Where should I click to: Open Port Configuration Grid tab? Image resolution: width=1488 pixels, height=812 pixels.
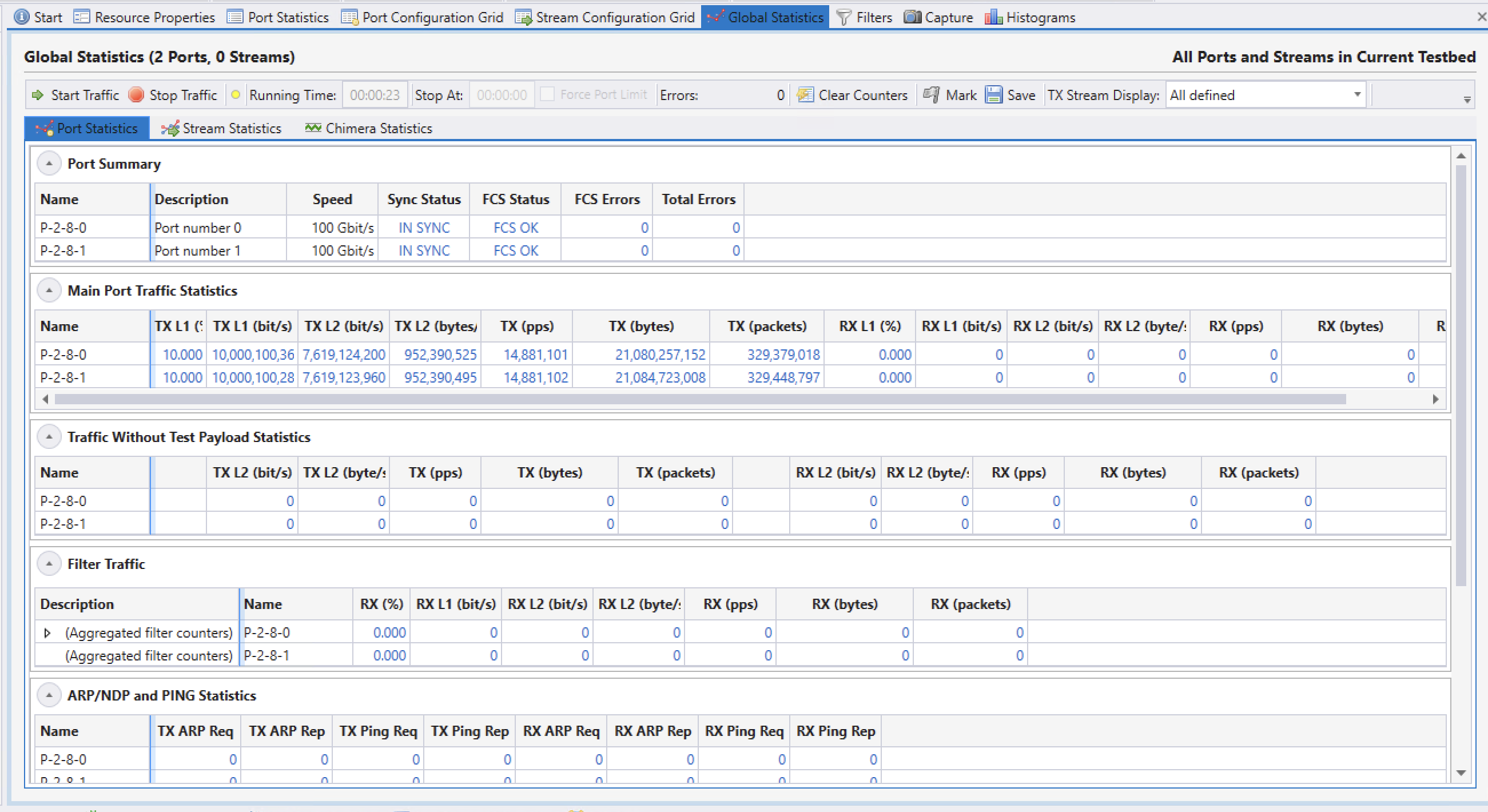tap(423, 17)
